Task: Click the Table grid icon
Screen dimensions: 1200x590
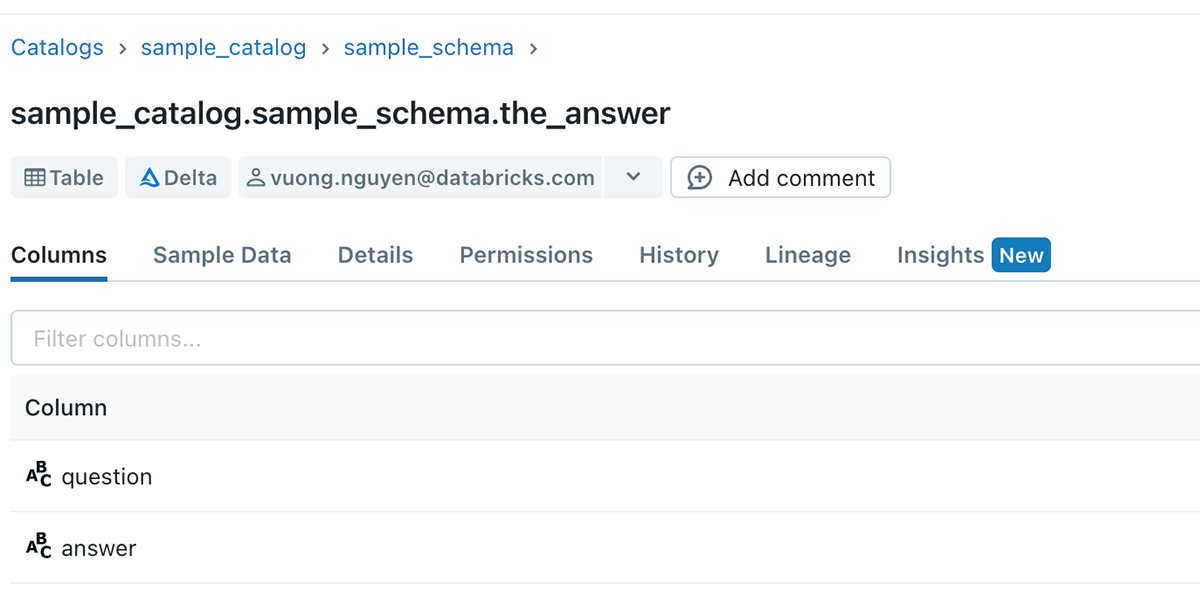Action: tap(35, 178)
